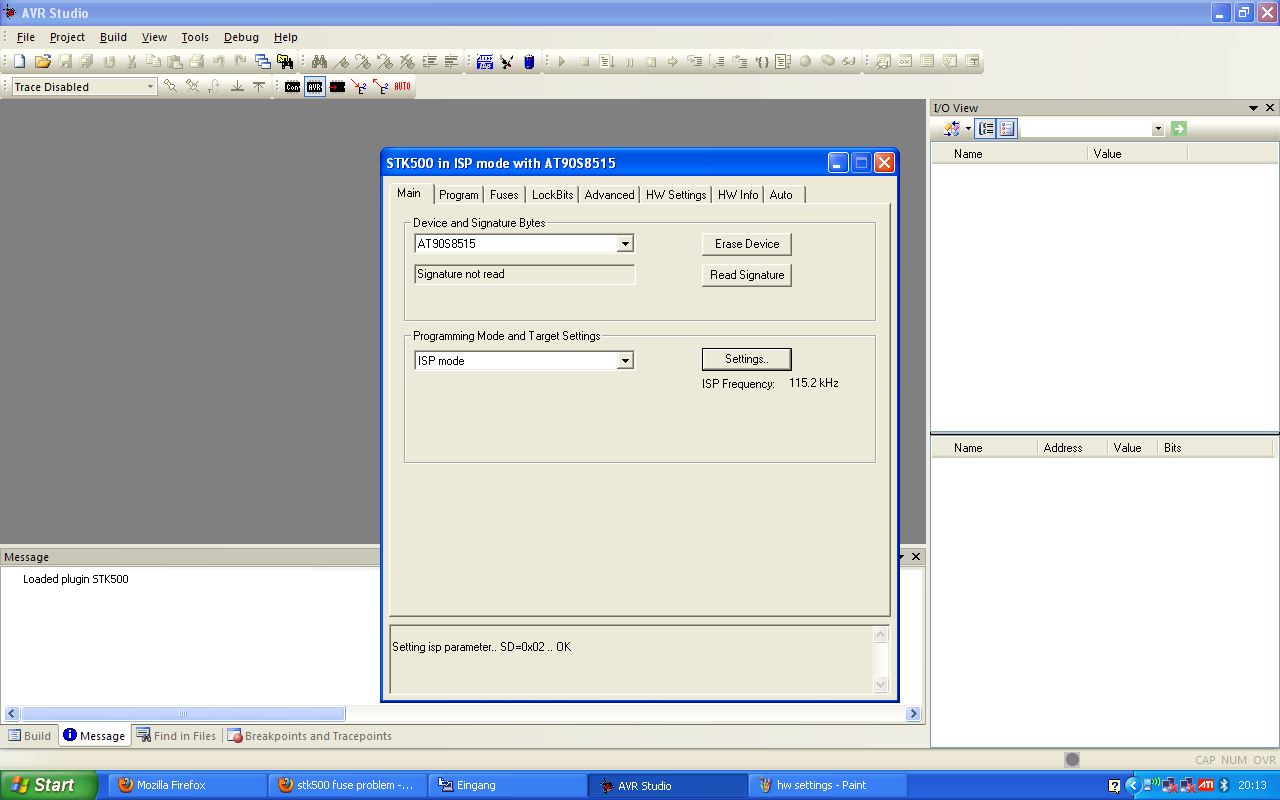Click the Read Signature button
Screen dimensions: 1280x800
point(747,275)
